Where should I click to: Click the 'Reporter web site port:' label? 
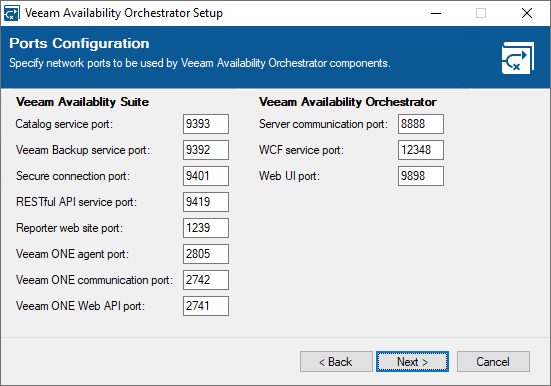(x=70, y=228)
